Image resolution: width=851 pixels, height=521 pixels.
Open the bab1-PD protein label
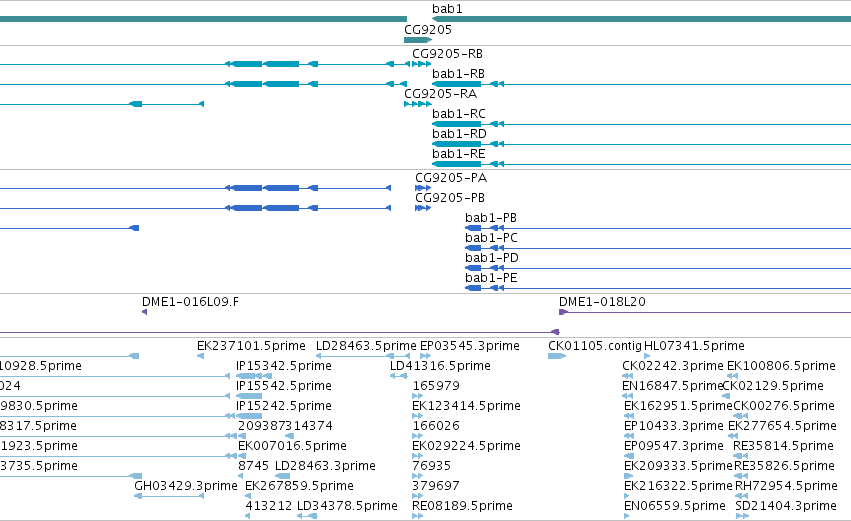[x=492, y=258]
